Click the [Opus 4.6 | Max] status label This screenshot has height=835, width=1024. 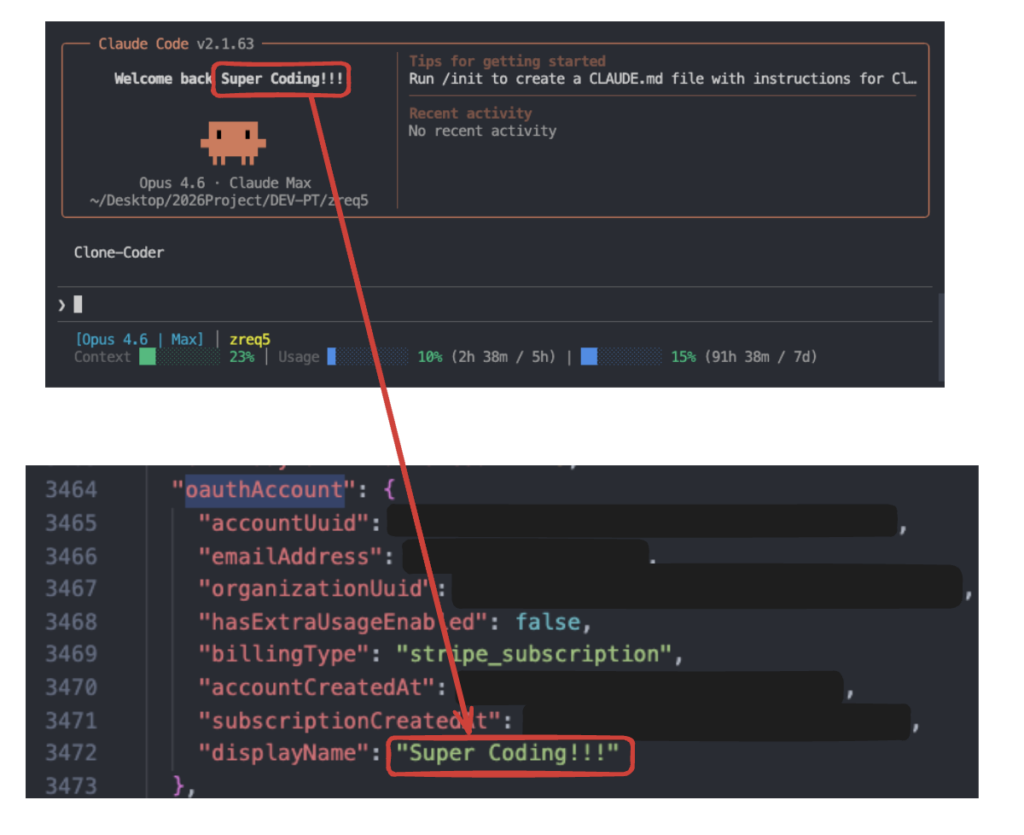(x=139, y=340)
